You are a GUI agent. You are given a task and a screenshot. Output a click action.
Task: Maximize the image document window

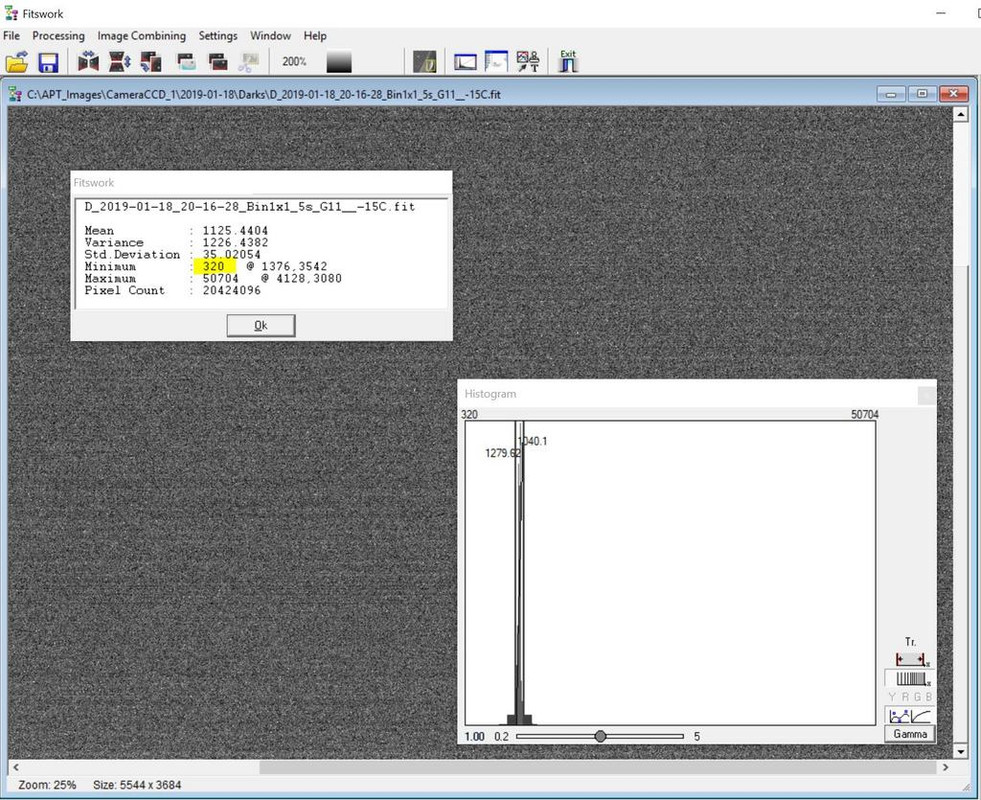point(922,94)
